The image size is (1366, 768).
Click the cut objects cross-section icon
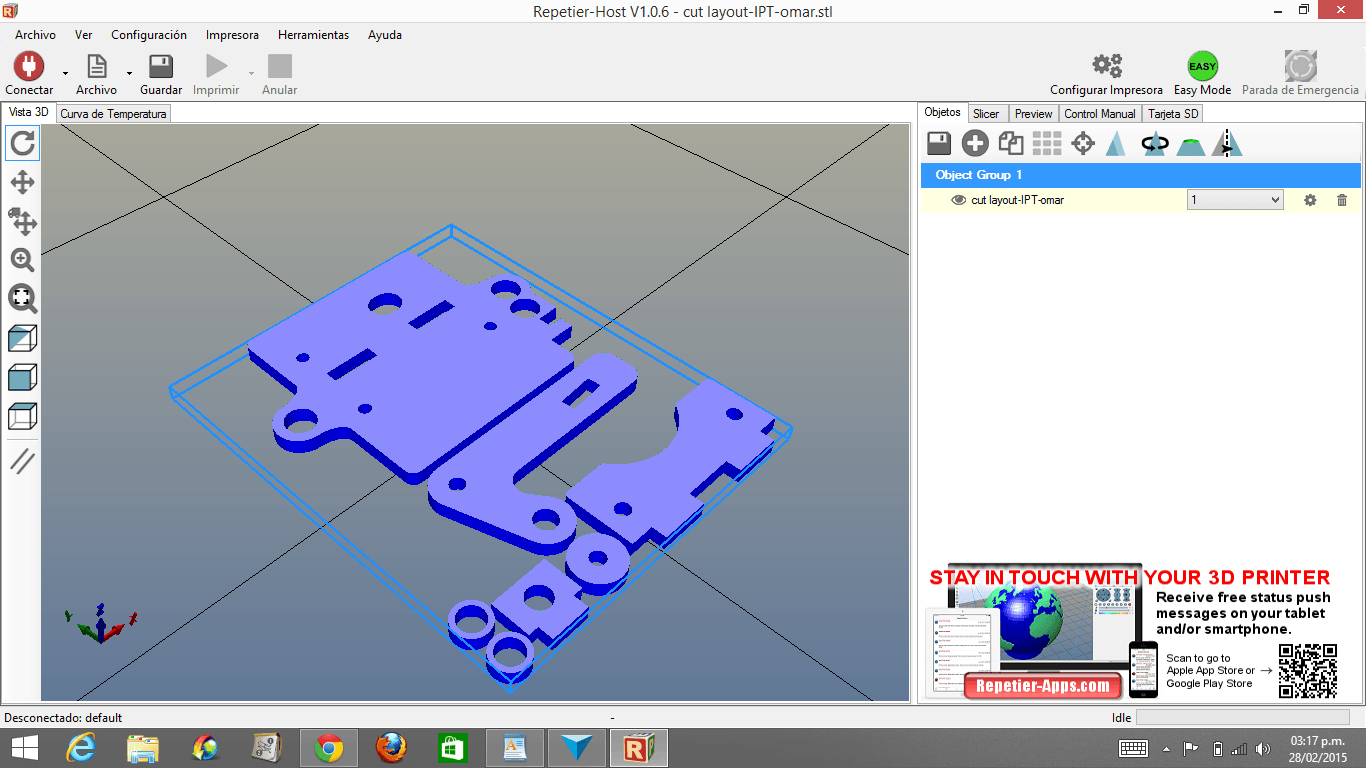[x=1190, y=144]
